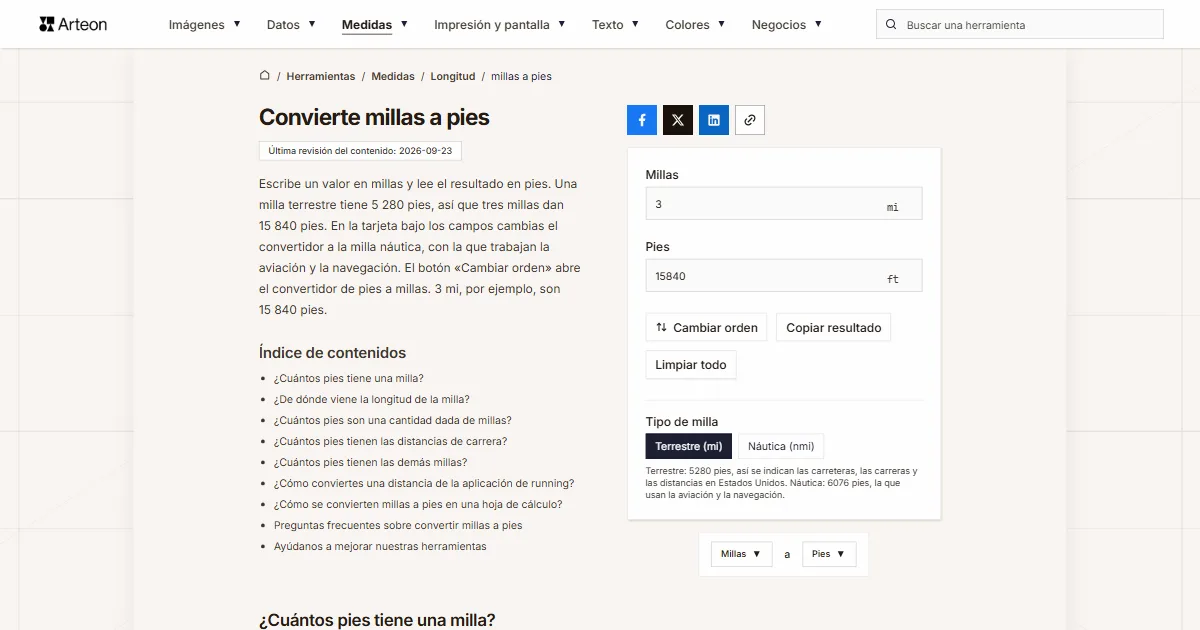Click the 'millas a pies' breadcrumb text
This screenshot has width=1200, height=630.
point(521,76)
